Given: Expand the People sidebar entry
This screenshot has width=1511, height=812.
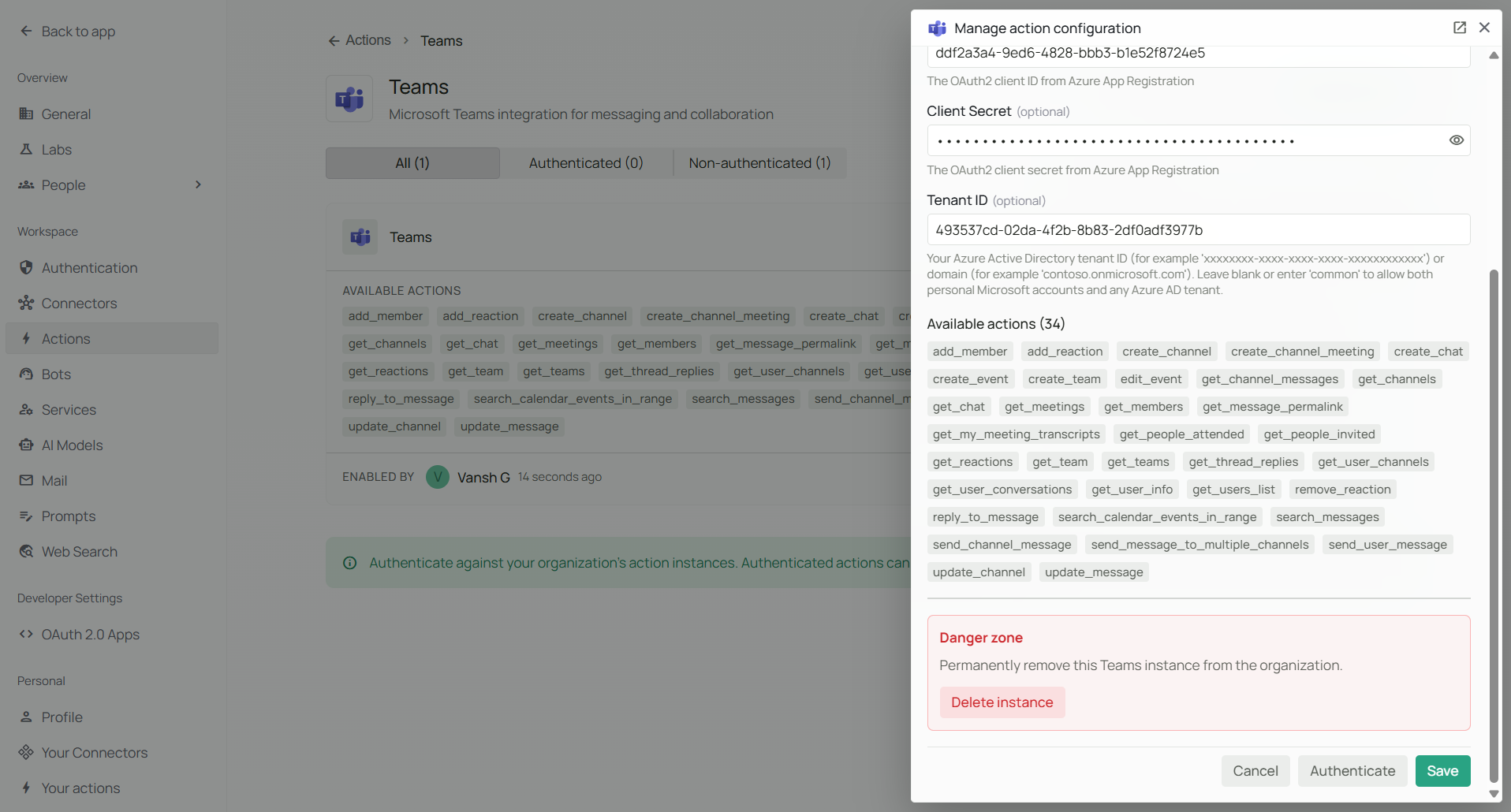Looking at the screenshot, I should [198, 184].
